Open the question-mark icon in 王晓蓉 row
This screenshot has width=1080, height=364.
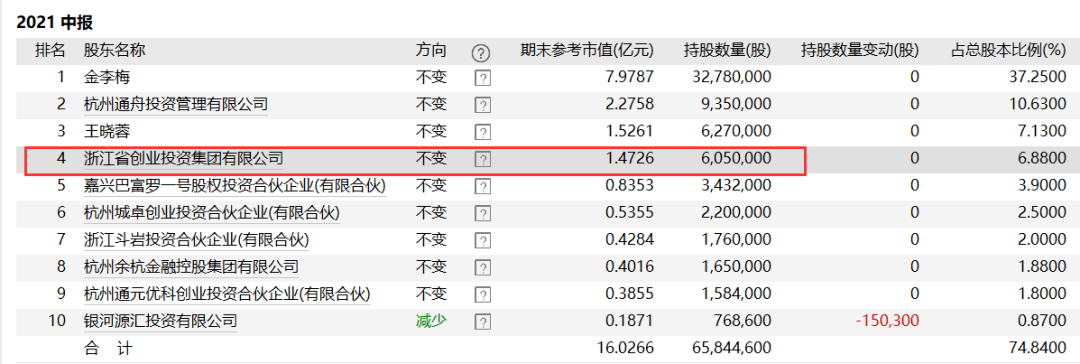(x=483, y=132)
